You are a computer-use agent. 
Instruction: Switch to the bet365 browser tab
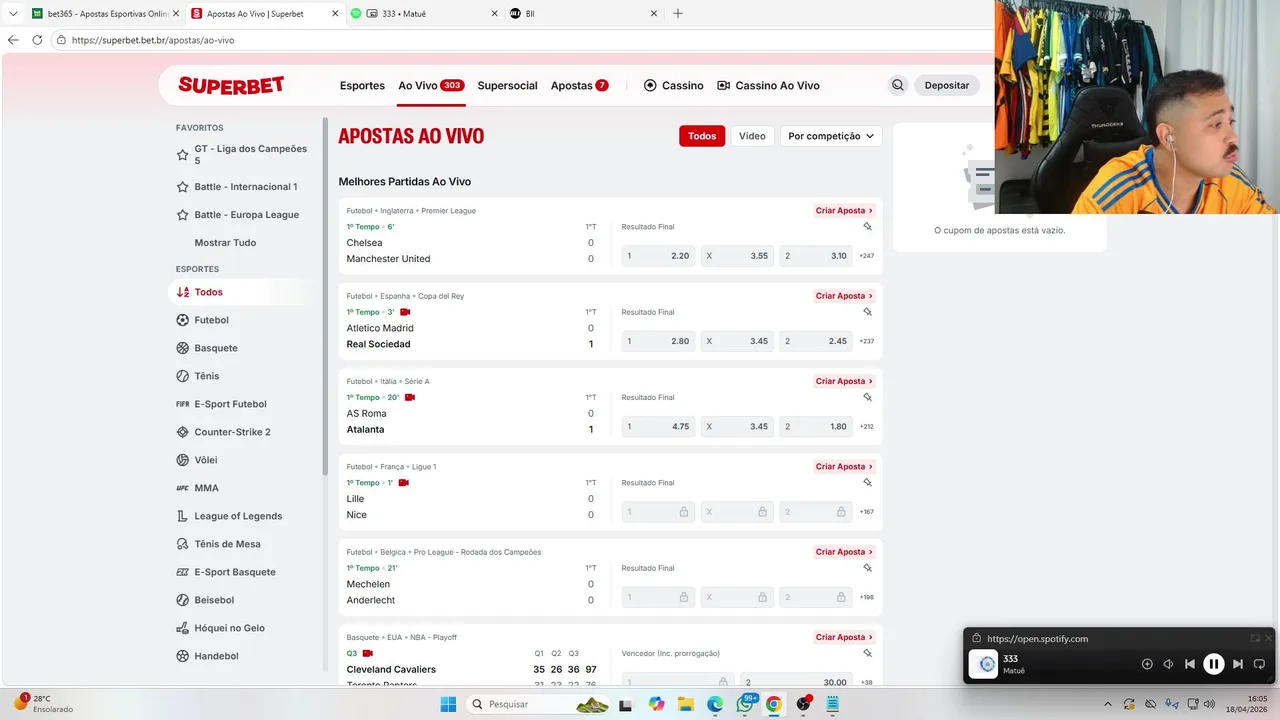104,14
